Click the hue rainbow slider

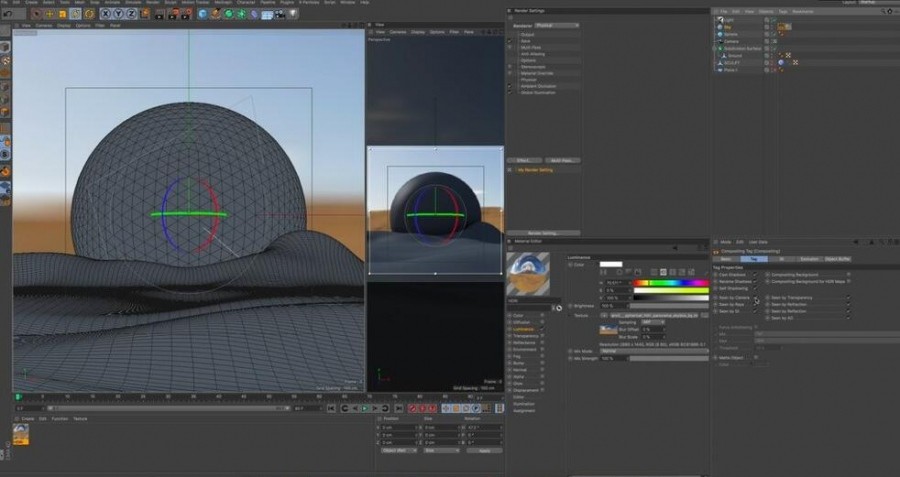[x=671, y=283]
